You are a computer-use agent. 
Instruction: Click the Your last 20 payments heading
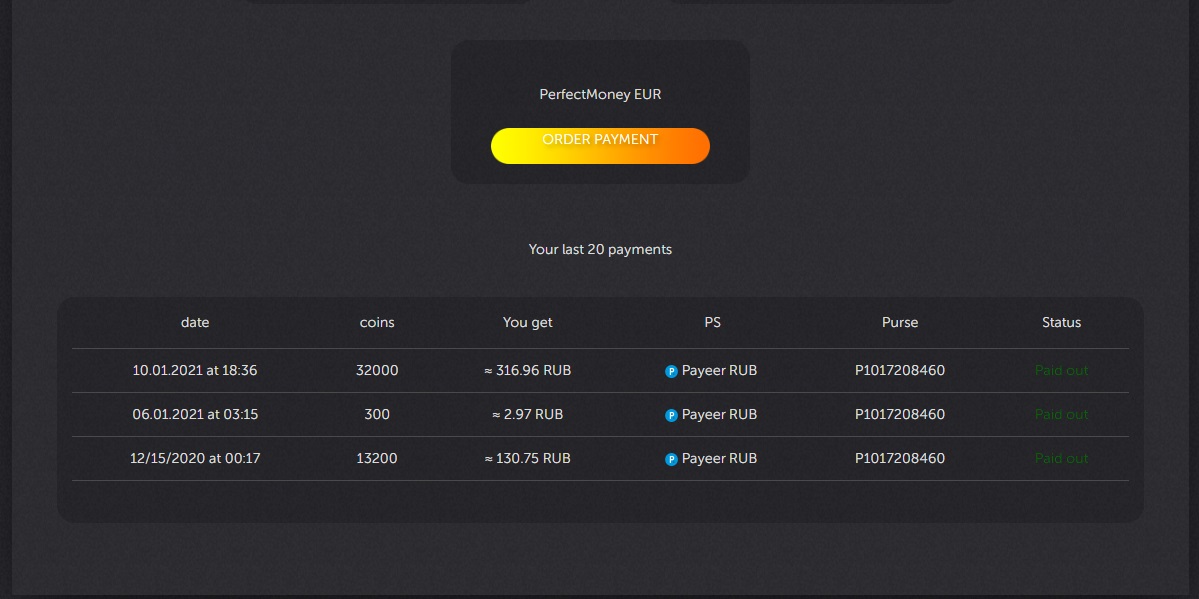tap(599, 249)
